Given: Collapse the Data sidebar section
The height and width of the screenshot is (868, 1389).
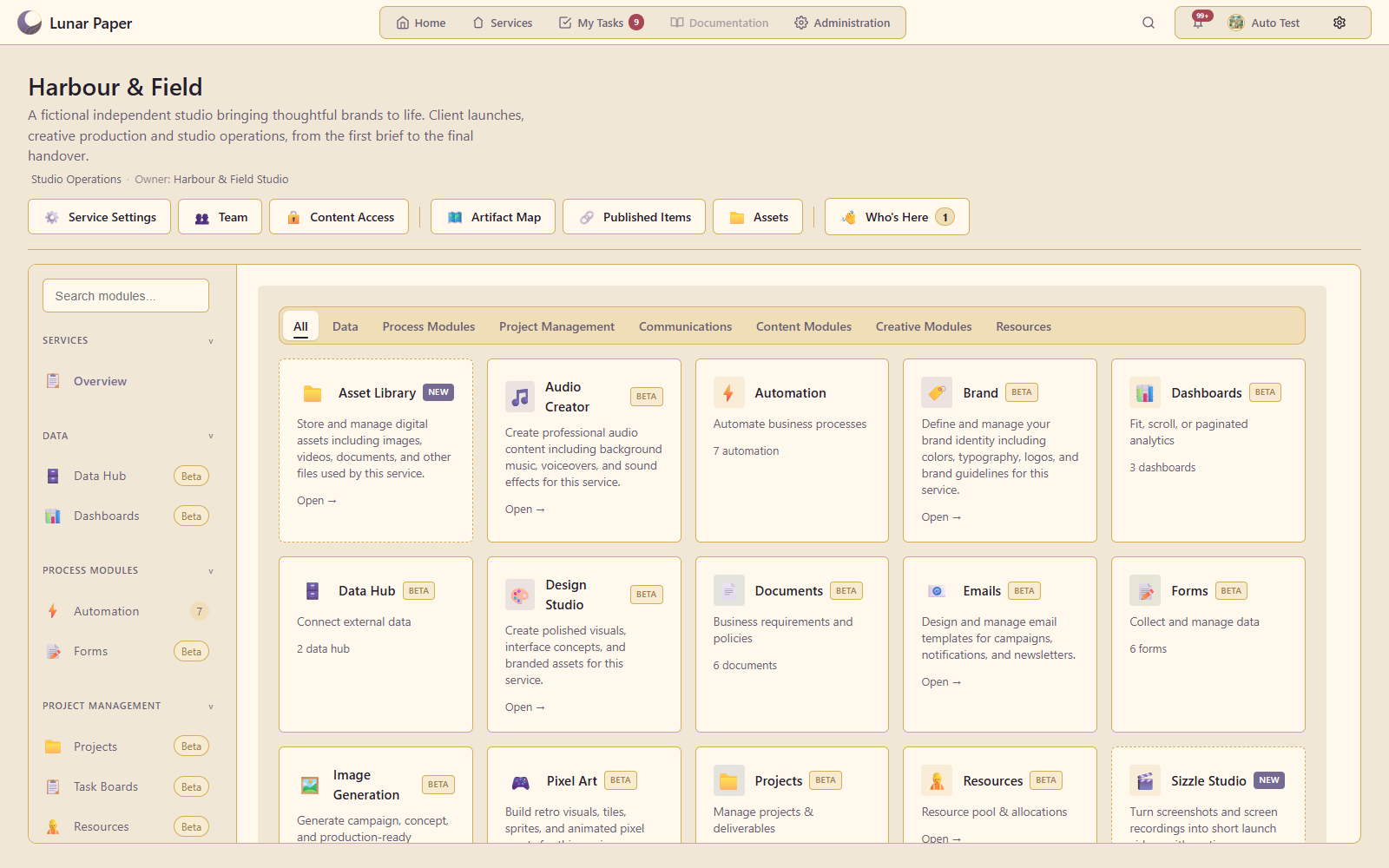Looking at the screenshot, I should click(211, 437).
